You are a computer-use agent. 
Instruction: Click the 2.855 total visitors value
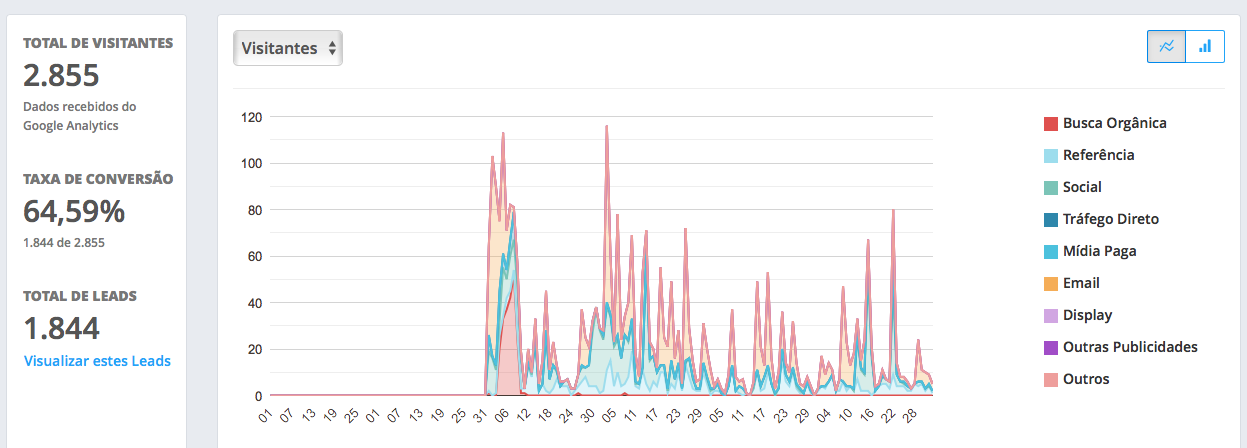[x=62, y=76]
